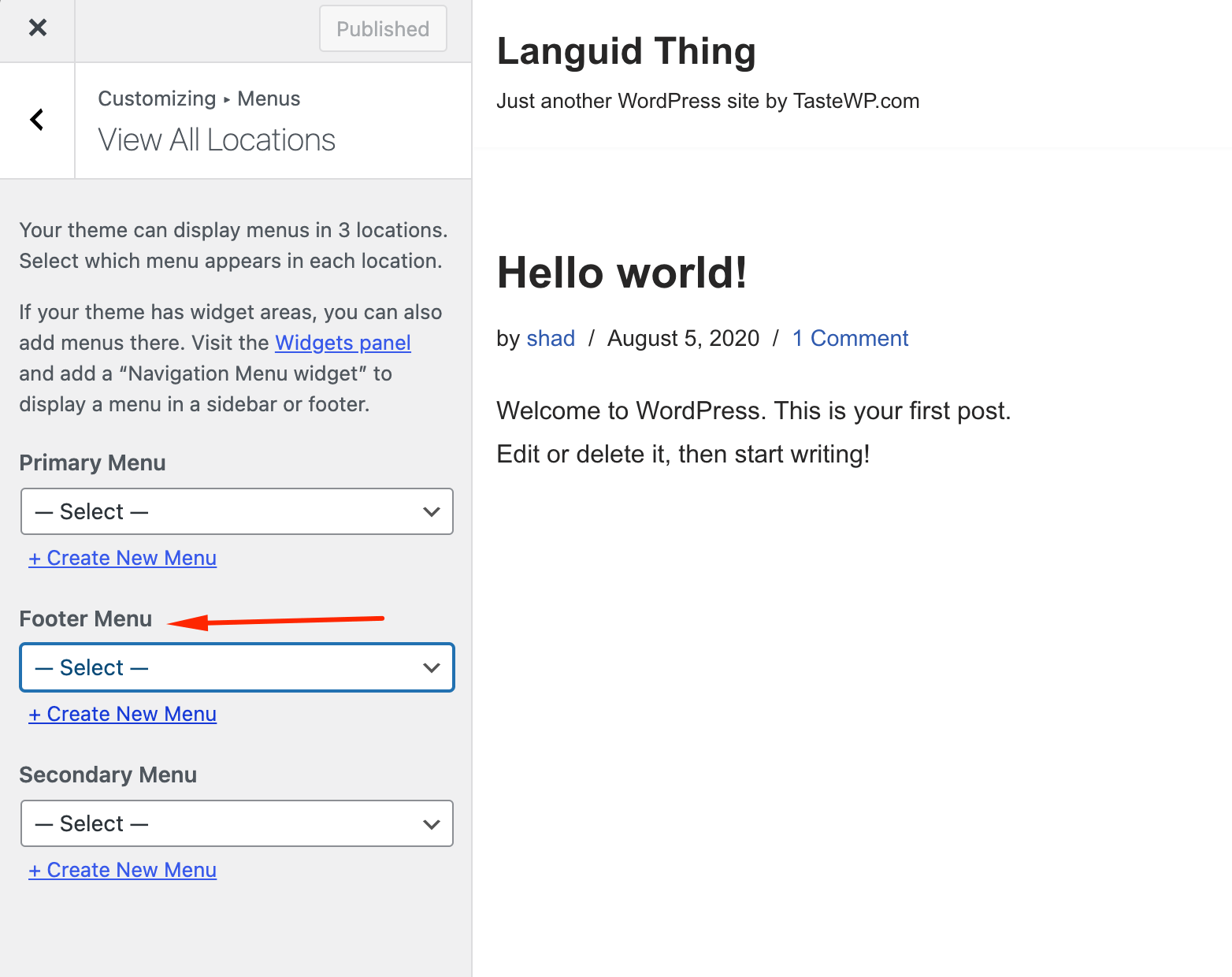Open the Hello world! post title
This screenshot has width=1232, height=977.
click(622, 273)
